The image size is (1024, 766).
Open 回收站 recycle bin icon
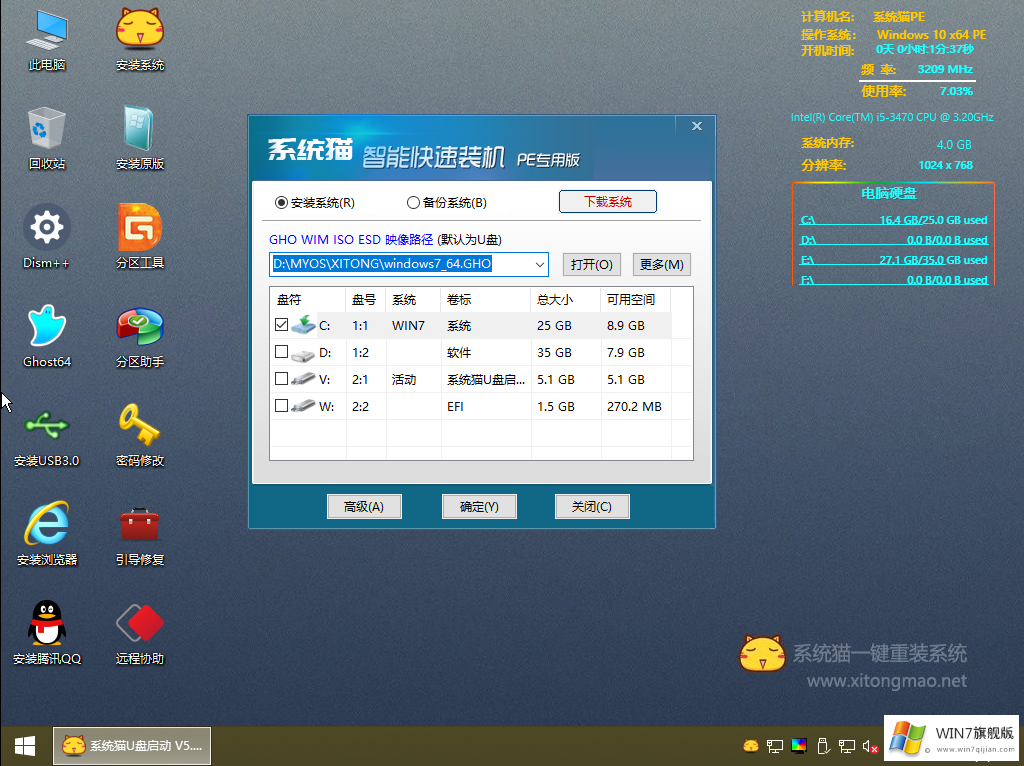coord(46,138)
